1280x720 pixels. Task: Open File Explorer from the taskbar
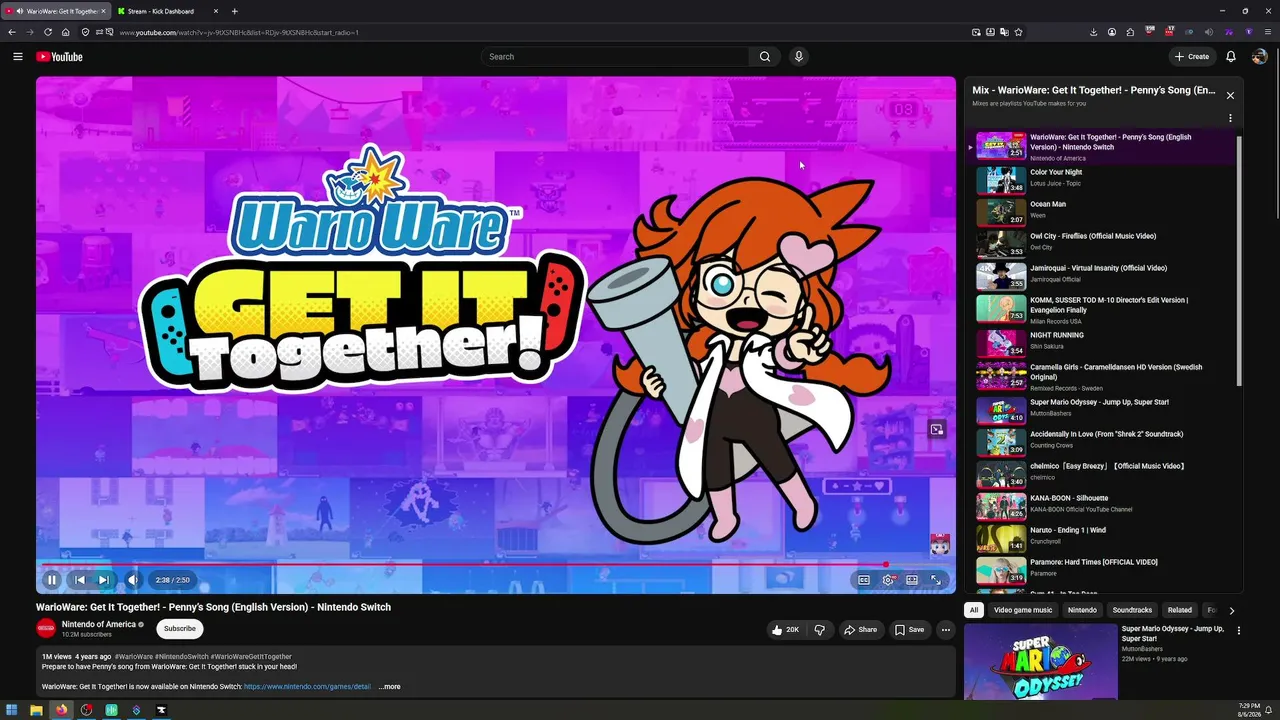[37, 710]
